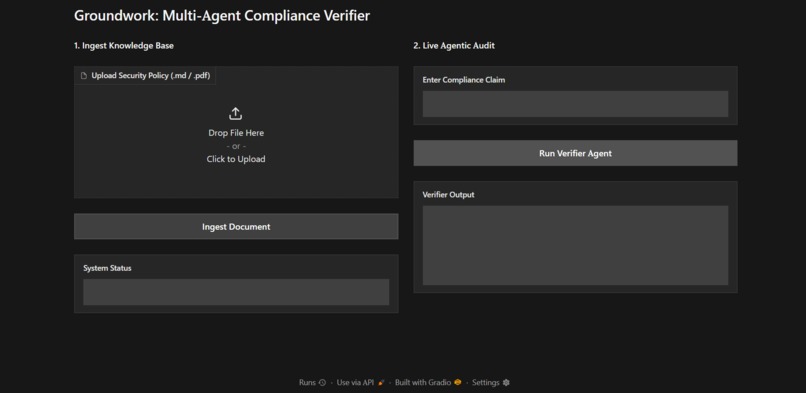Click the history icon next to Runs

tap(322, 383)
